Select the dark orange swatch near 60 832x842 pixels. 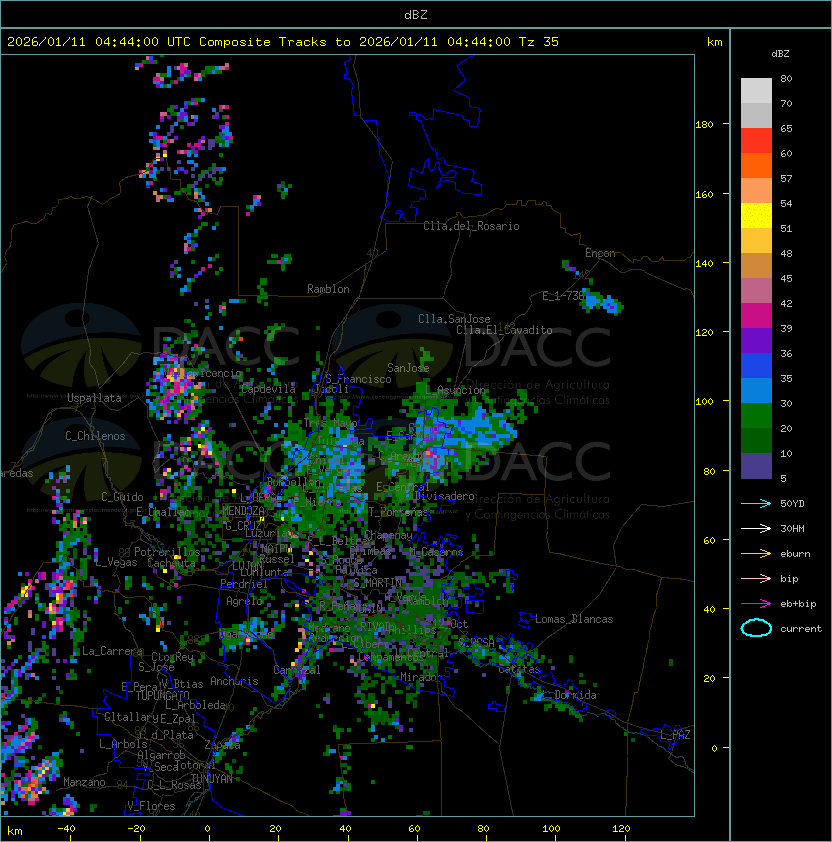click(x=756, y=166)
